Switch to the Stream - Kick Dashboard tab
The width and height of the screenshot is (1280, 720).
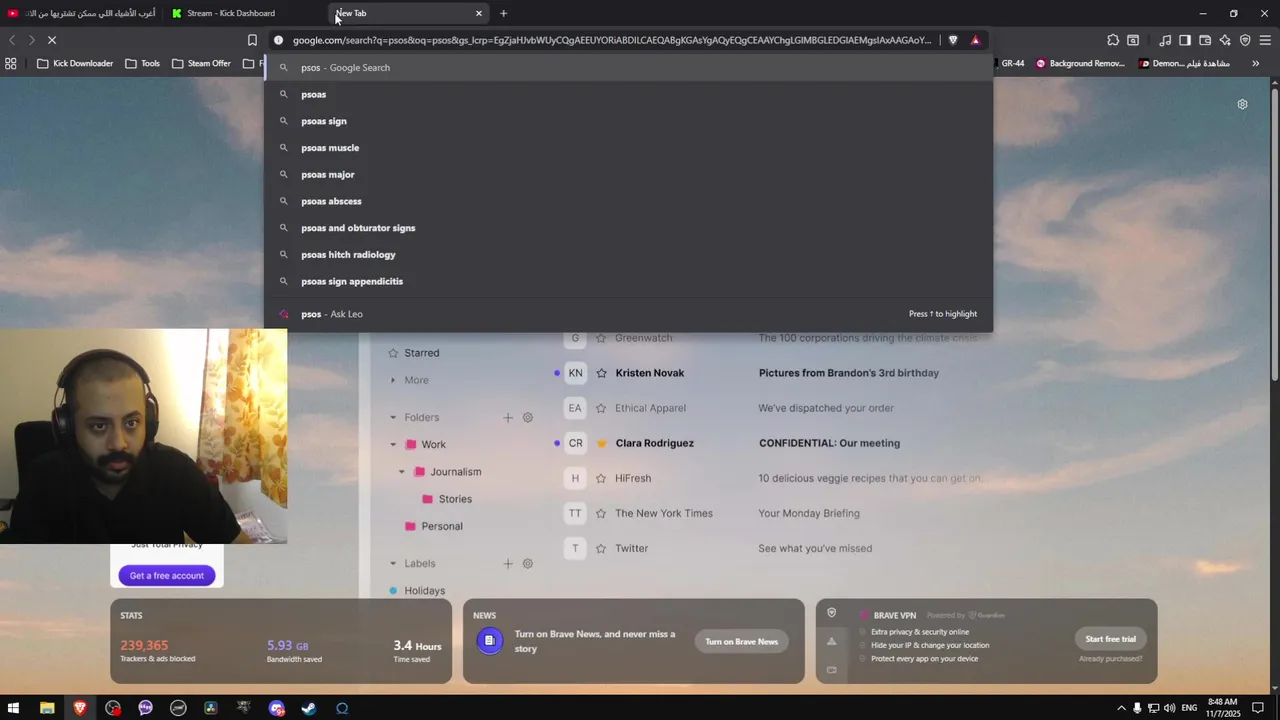pos(243,13)
